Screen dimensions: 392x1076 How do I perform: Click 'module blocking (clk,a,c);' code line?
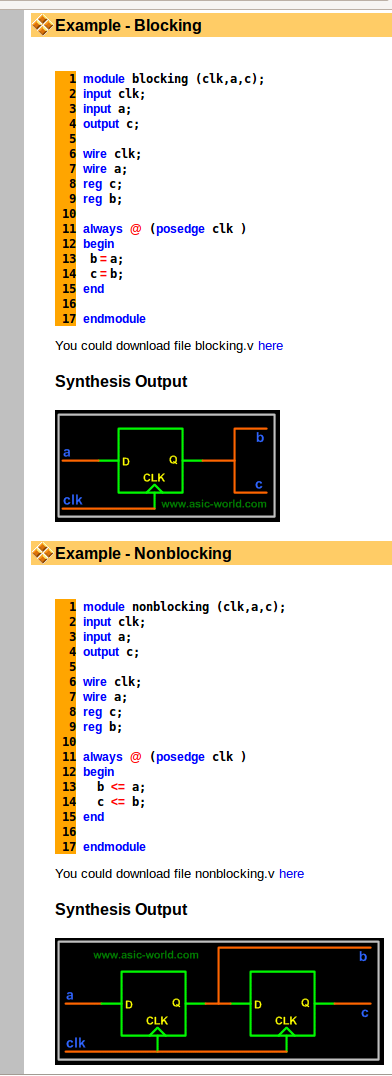click(x=174, y=79)
